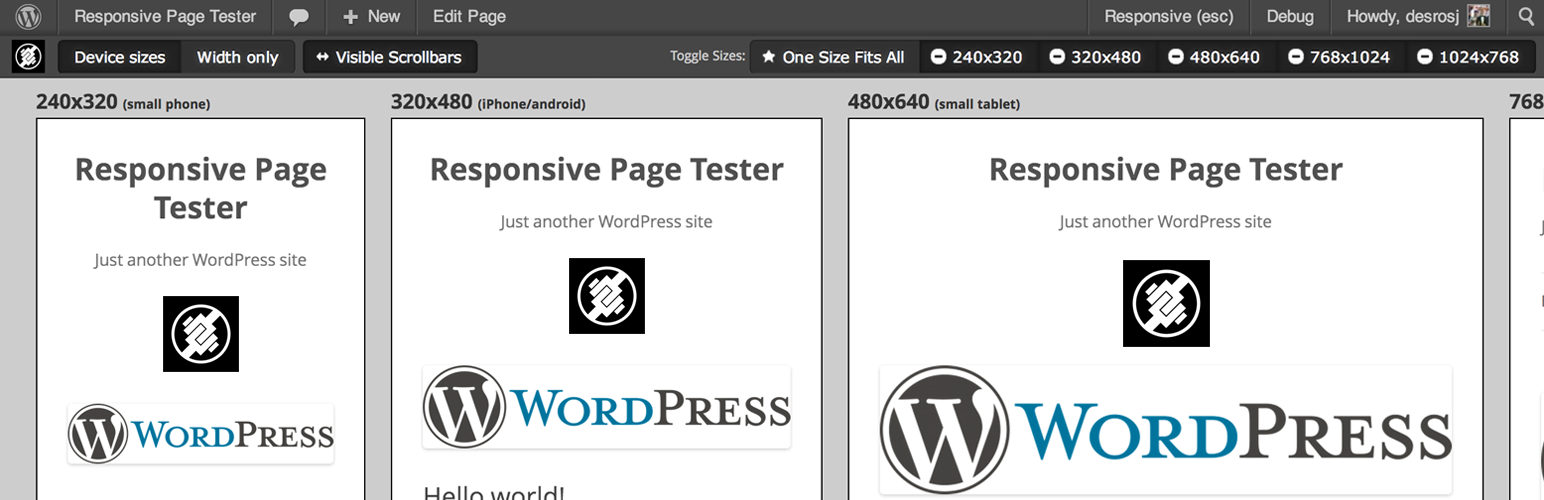The width and height of the screenshot is (1544, 500).
Task: Toggle off the 480x640 size
Action: [x=1214, y=57]
